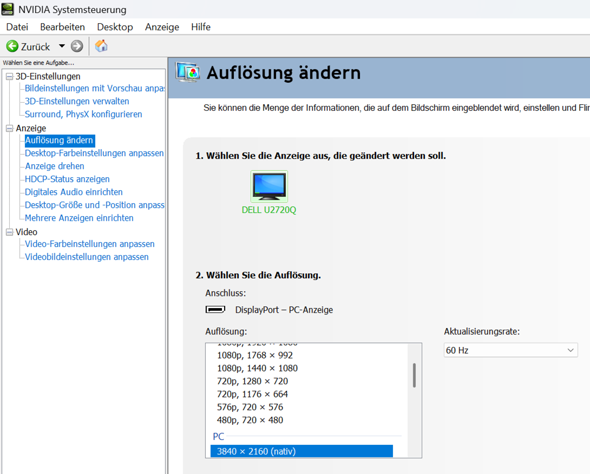The width and height of the screenshot is (590, 474).
Task: Click the Zurück text label
Action: 35,47
